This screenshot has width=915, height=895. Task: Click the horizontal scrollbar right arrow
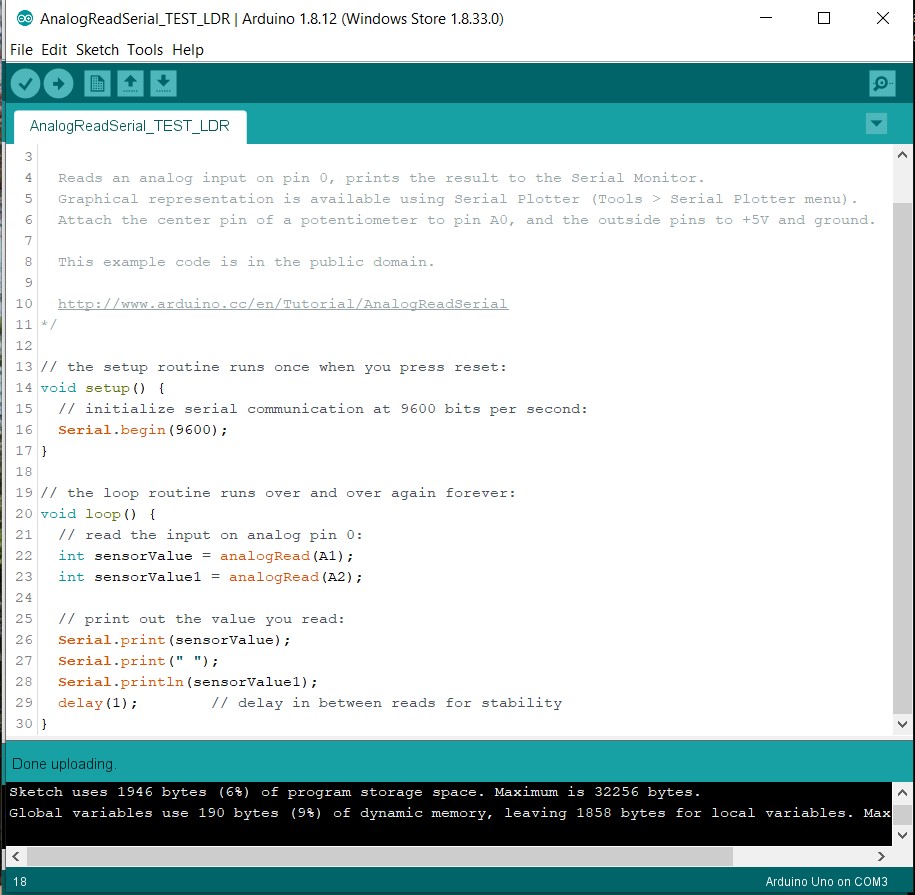coord(881,856)
